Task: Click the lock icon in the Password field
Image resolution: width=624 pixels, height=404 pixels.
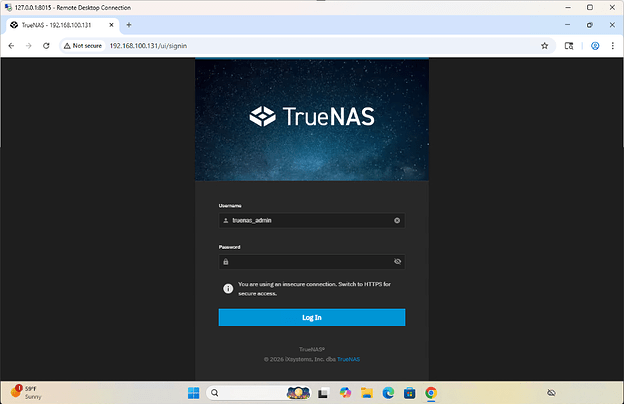Action: (226, 262)
